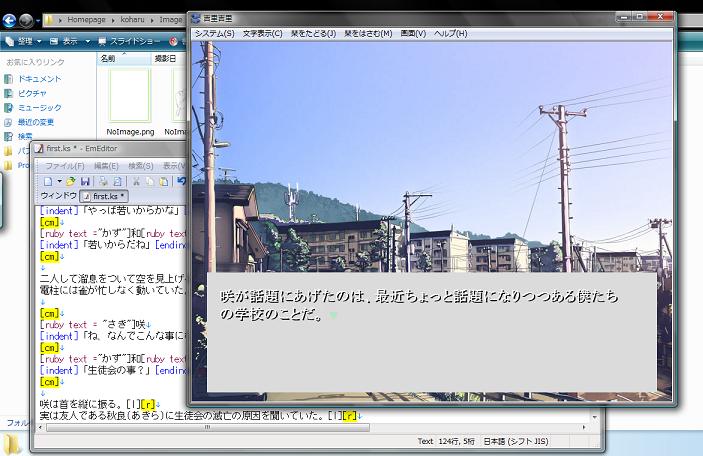The width and height of the screenshot is (703, 456).
Task: Open 栞をたどる(J) menu
Action: [x=313, y=34]
